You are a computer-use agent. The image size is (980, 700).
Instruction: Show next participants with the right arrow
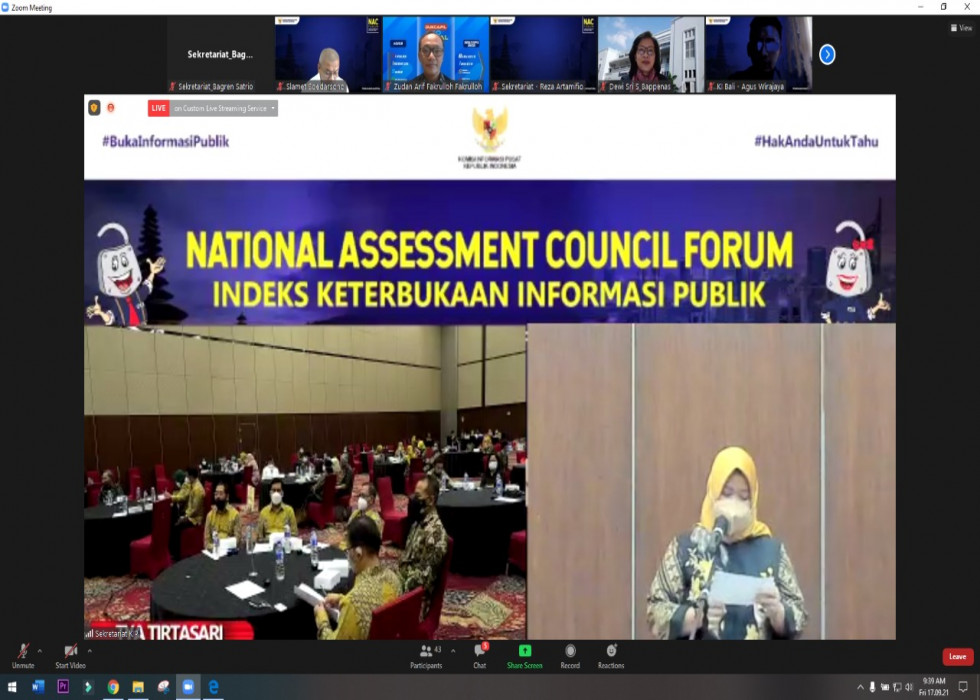click(827, 55)
